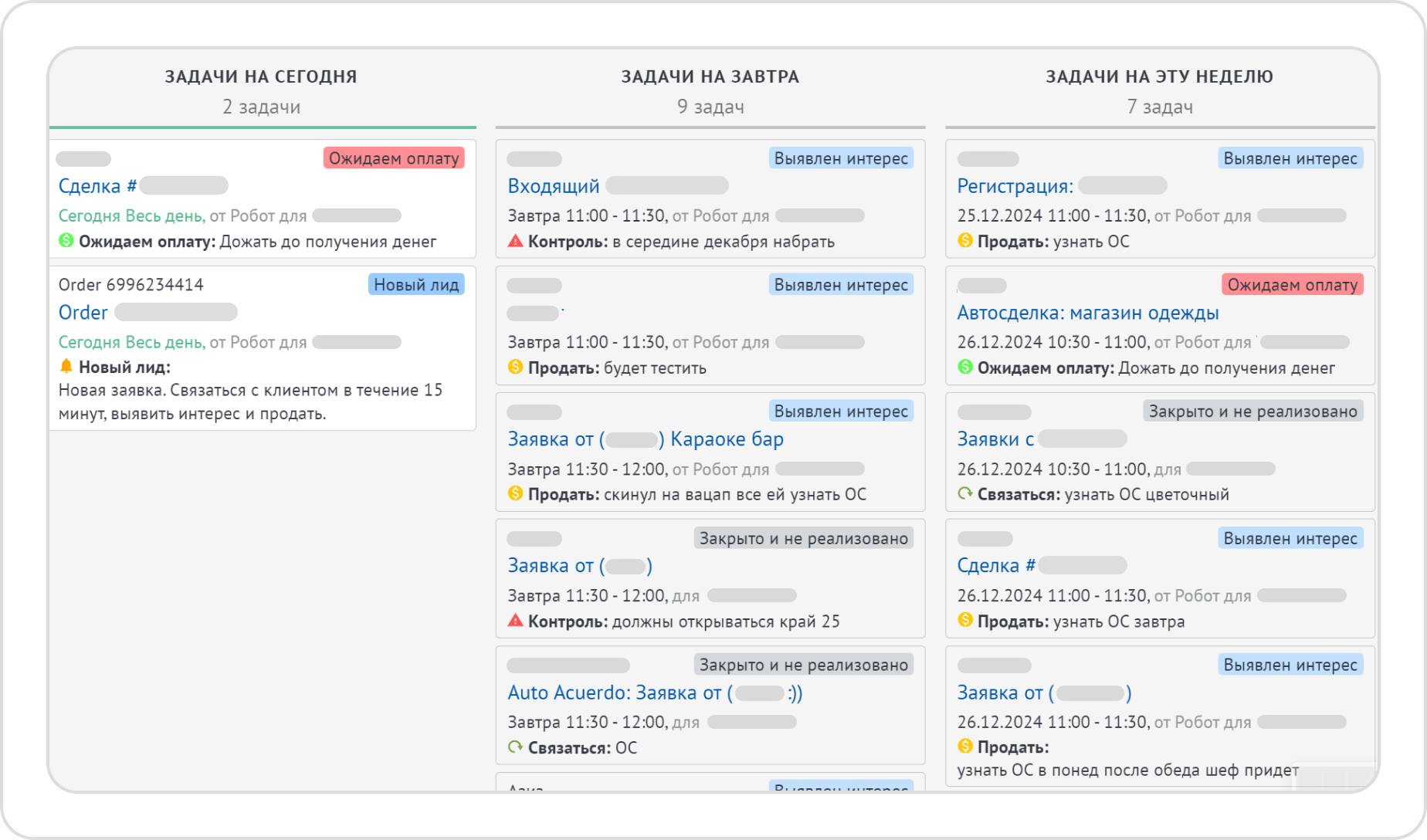Viewport: 1427px width, 840px height.
Task: Open the Автосделка: магазин одежды deal link
Action: coord(1087,313)
